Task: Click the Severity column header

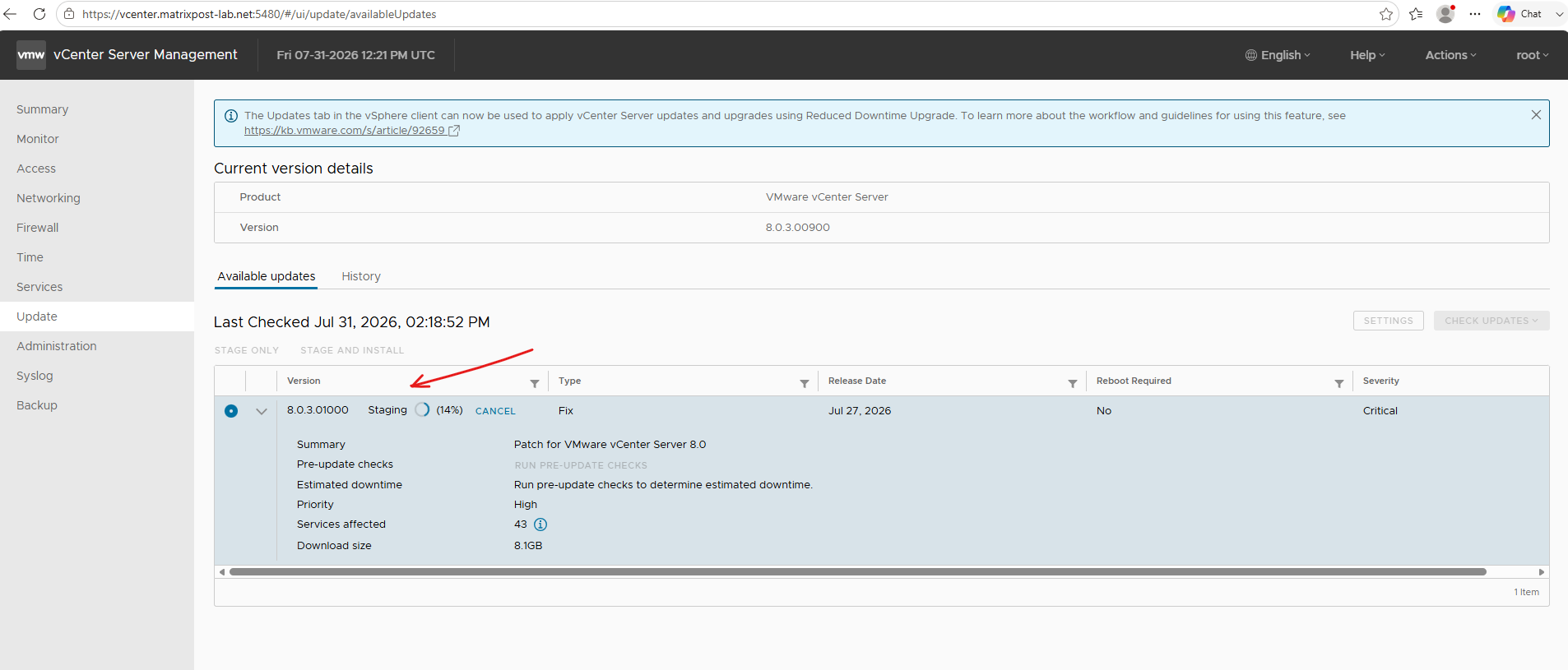Action: tap(1381, 381)
